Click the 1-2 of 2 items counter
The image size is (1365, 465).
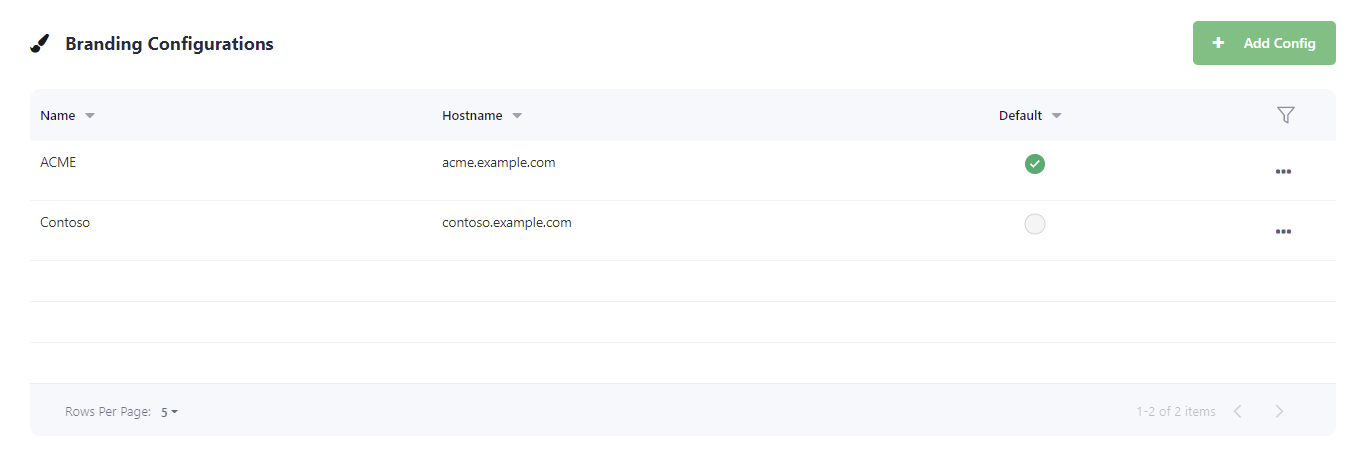click(1175, 412)
